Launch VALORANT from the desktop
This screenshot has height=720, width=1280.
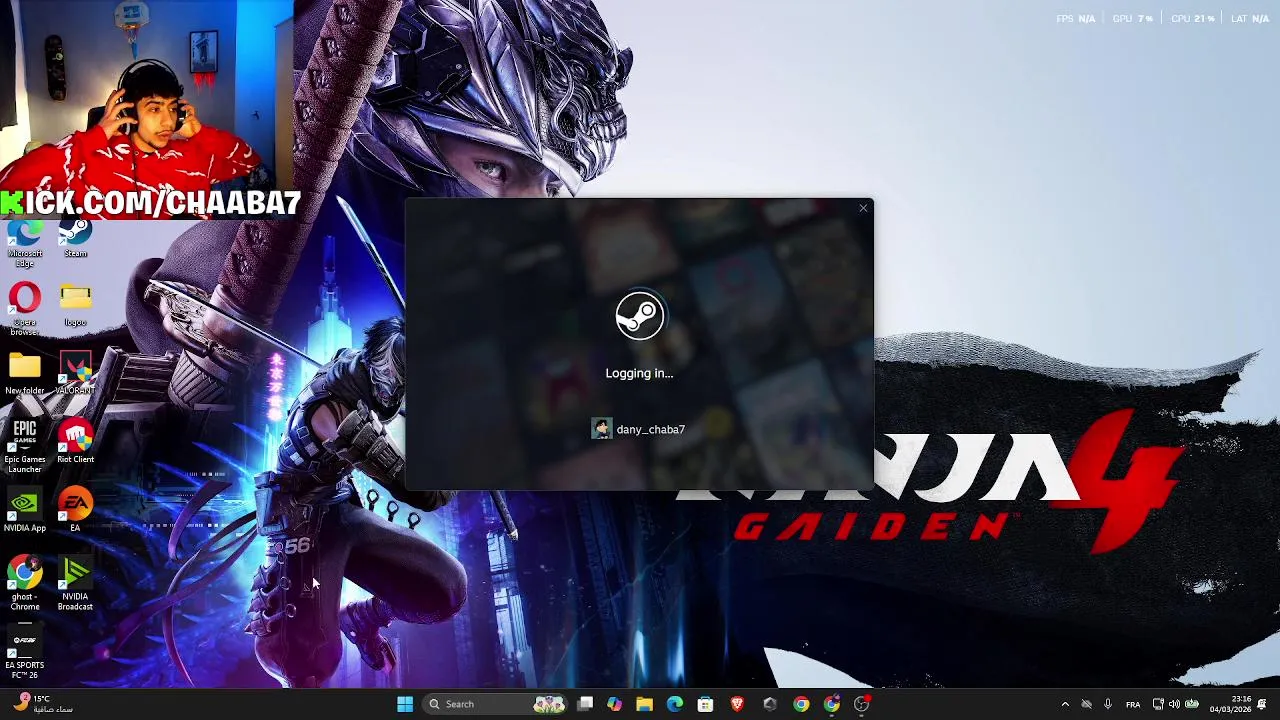pos(75,374)
